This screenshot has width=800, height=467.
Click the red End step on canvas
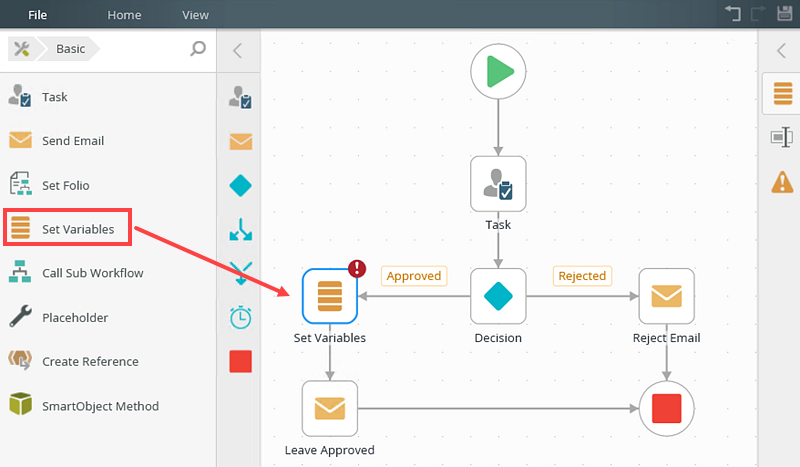point(666,408)
